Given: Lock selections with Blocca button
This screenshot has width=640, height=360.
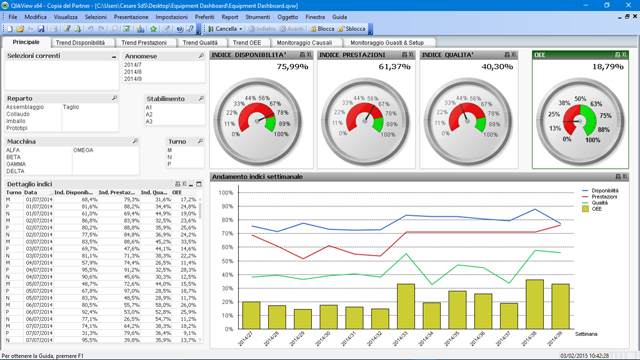Looking at the screenshot, I should tap(322, 29).
